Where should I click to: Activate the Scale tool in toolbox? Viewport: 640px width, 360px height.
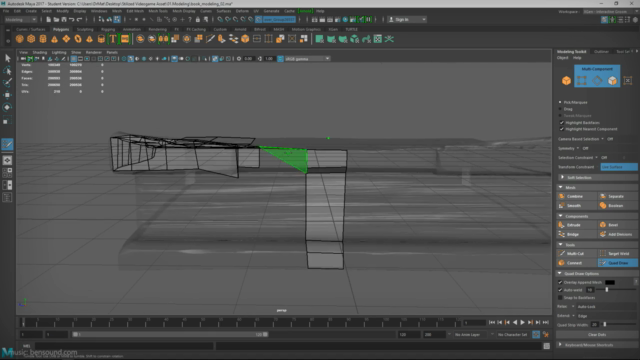(7, 120)
